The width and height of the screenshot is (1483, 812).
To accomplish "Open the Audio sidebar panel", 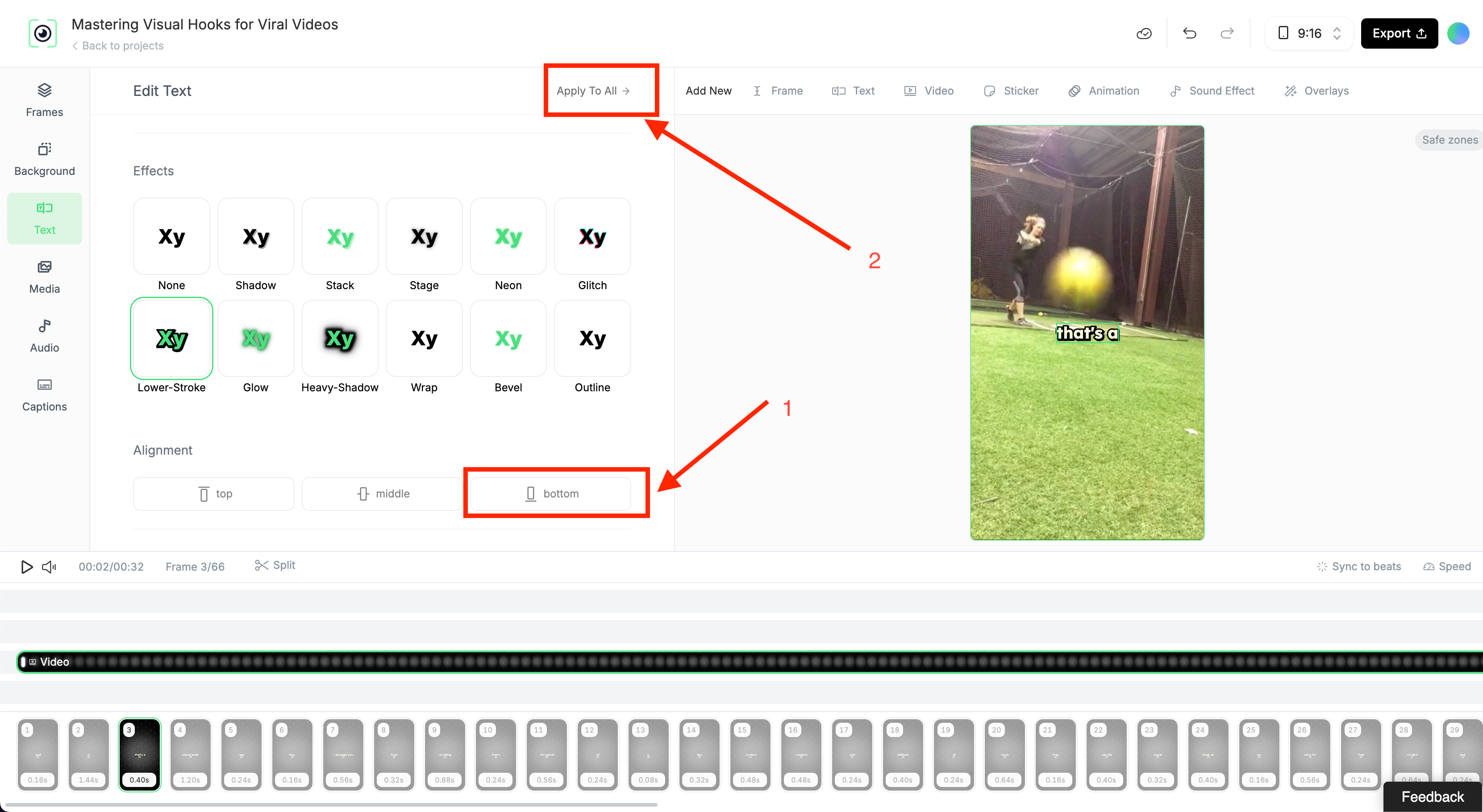I will coord(44,336).
